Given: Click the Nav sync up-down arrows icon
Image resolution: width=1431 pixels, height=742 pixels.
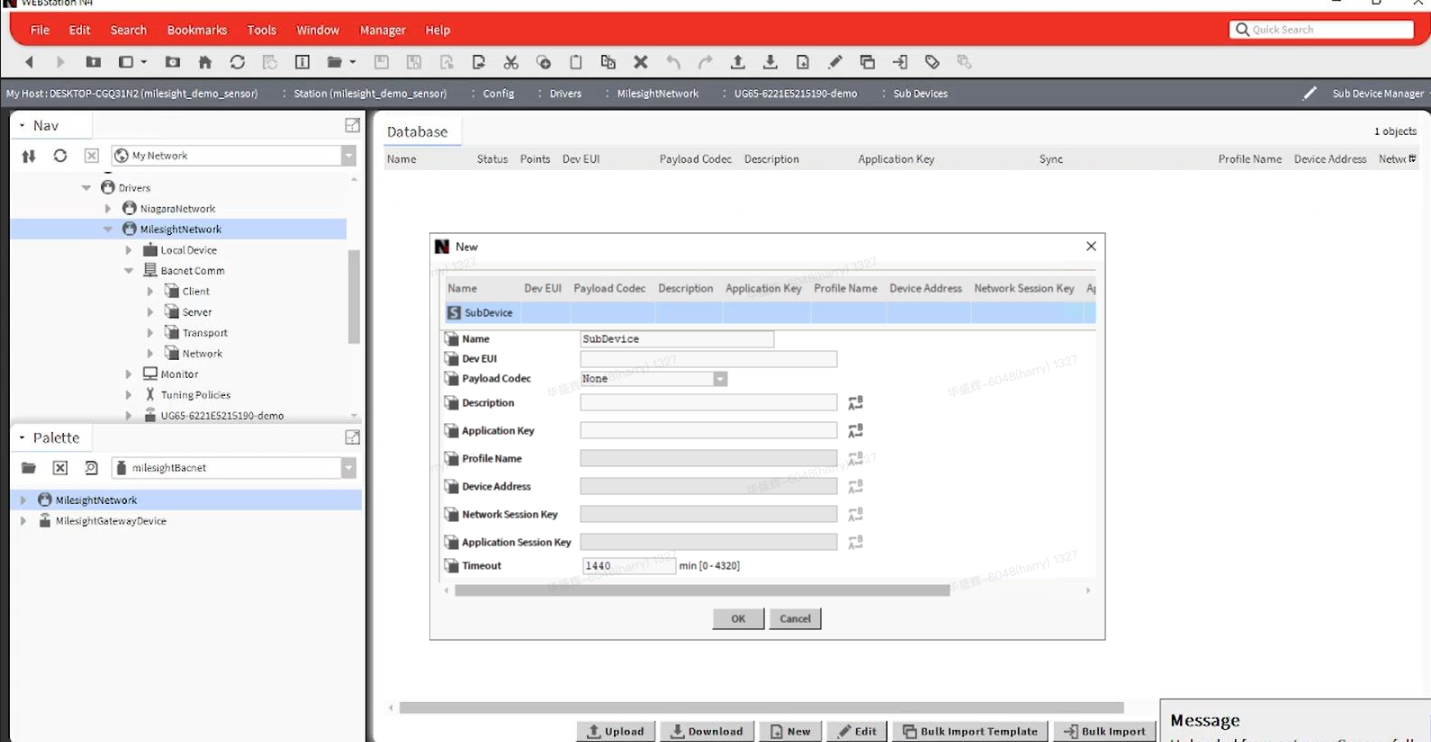Looking at the screenshot, I should 29,156.
